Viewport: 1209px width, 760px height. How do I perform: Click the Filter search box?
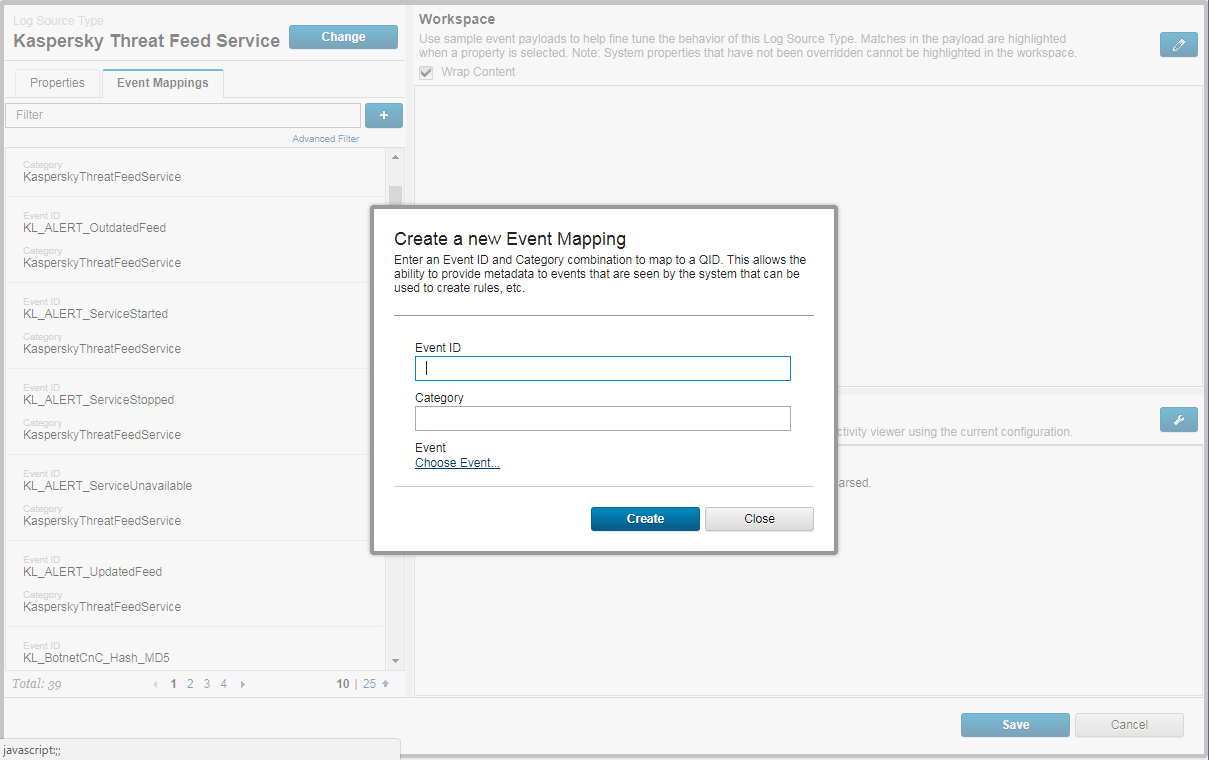tap(183, 115)
